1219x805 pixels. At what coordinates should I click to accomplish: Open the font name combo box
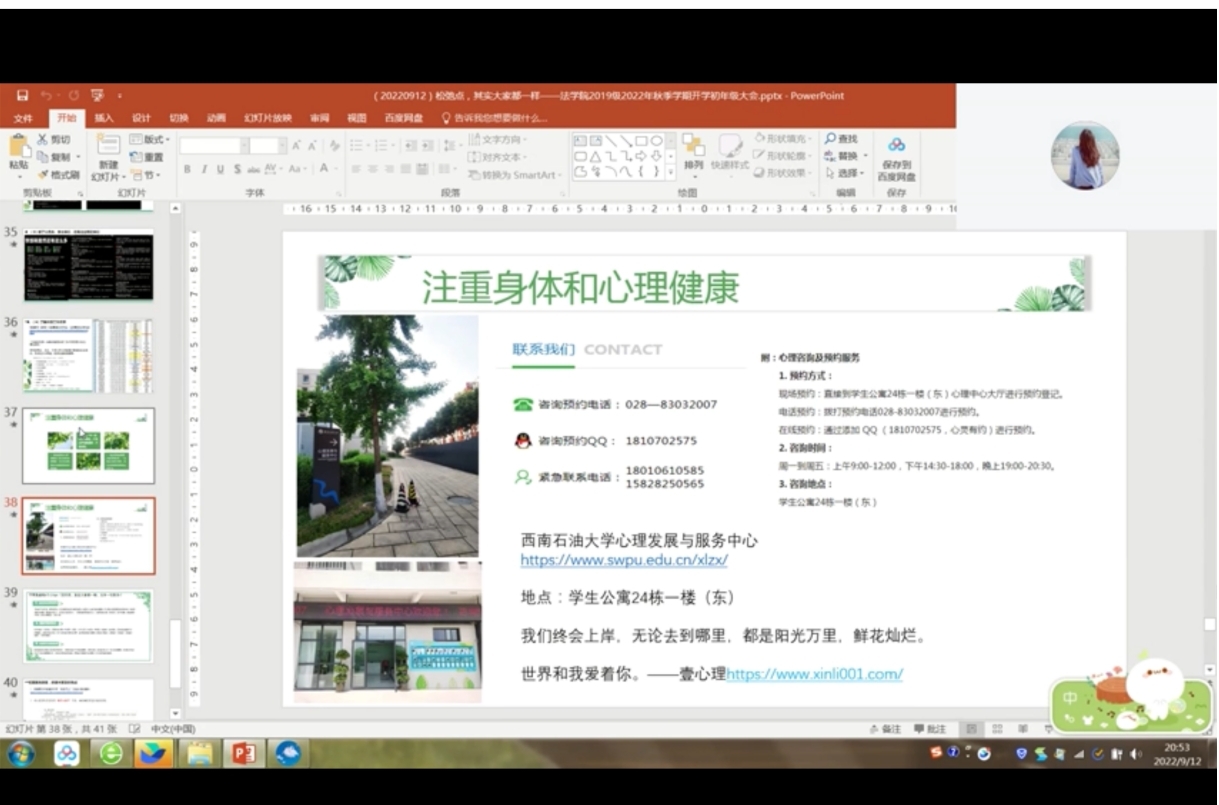pos(213,145)
